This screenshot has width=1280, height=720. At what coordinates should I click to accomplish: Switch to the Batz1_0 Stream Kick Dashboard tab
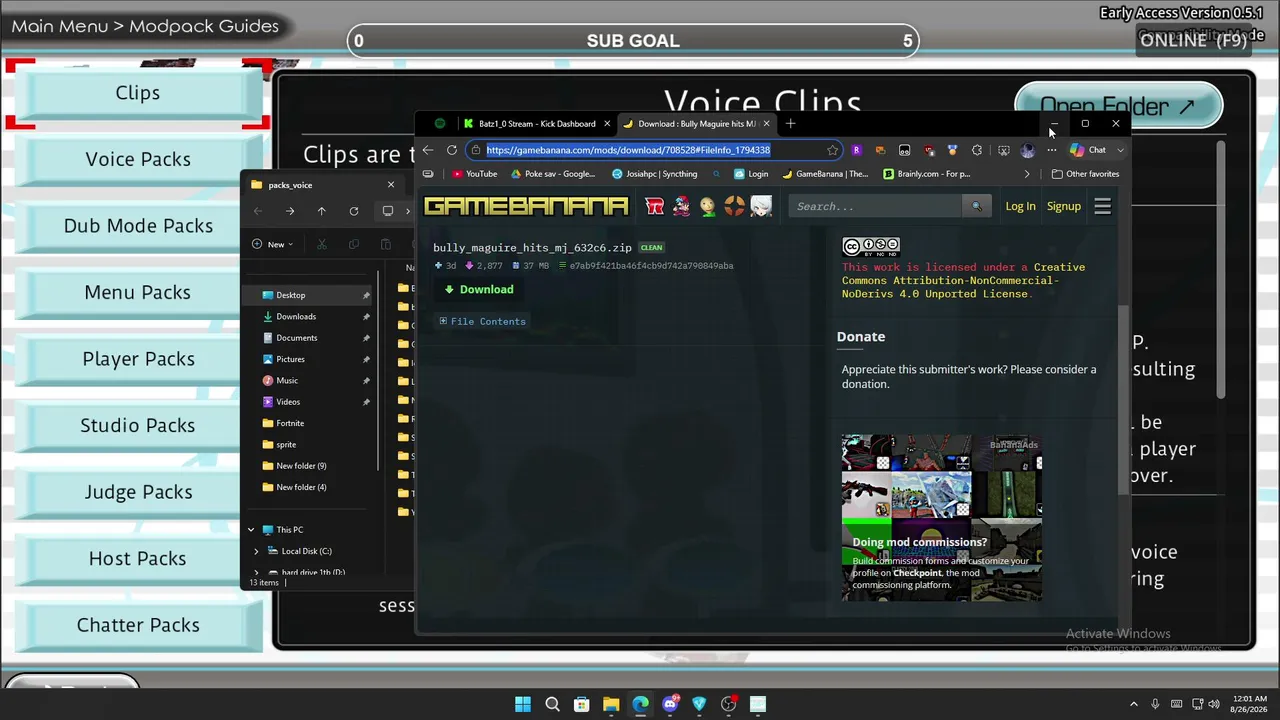[536, 124]
